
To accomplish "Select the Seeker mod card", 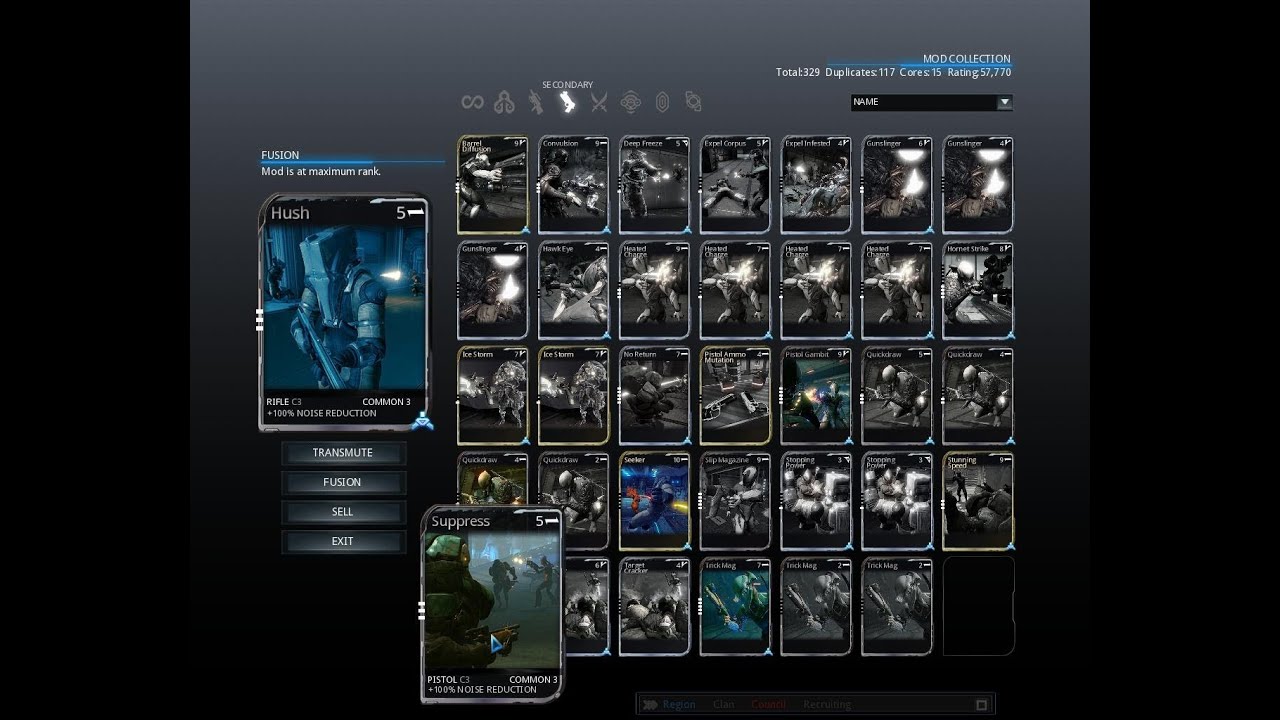I will point(655,501).
